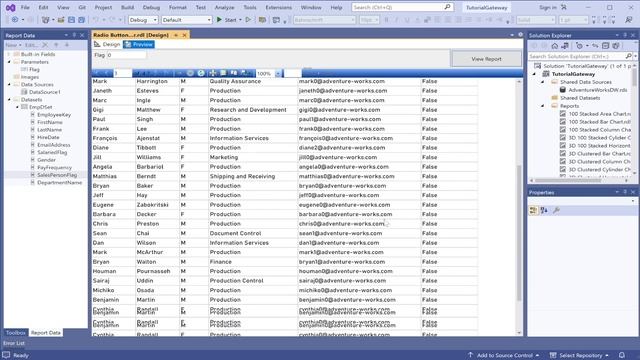
Task: Click the Page Setup icon in the preview toolbar
Action: click(x=234, y=73)
